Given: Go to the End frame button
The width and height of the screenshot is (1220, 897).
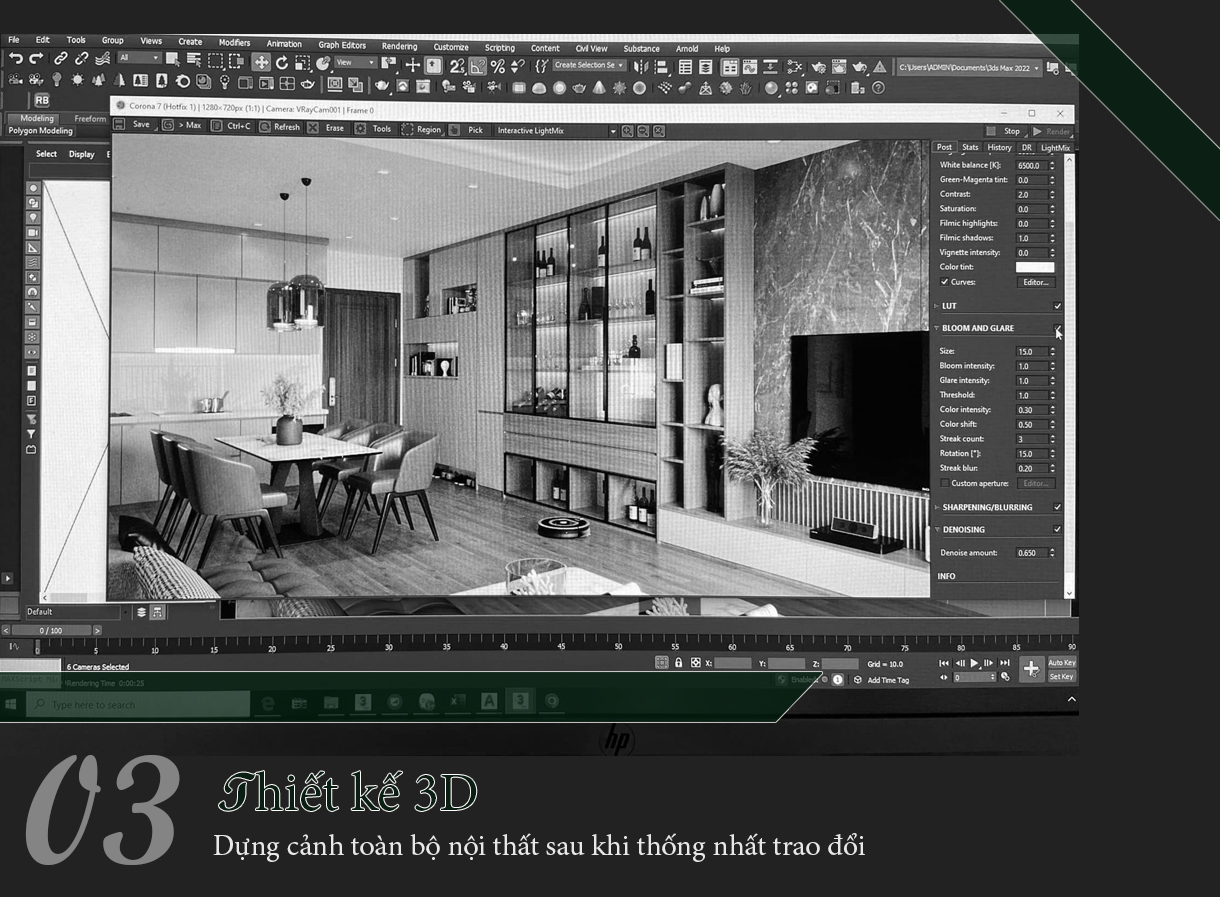Looking at the screenshot, I should (1005, 663).
